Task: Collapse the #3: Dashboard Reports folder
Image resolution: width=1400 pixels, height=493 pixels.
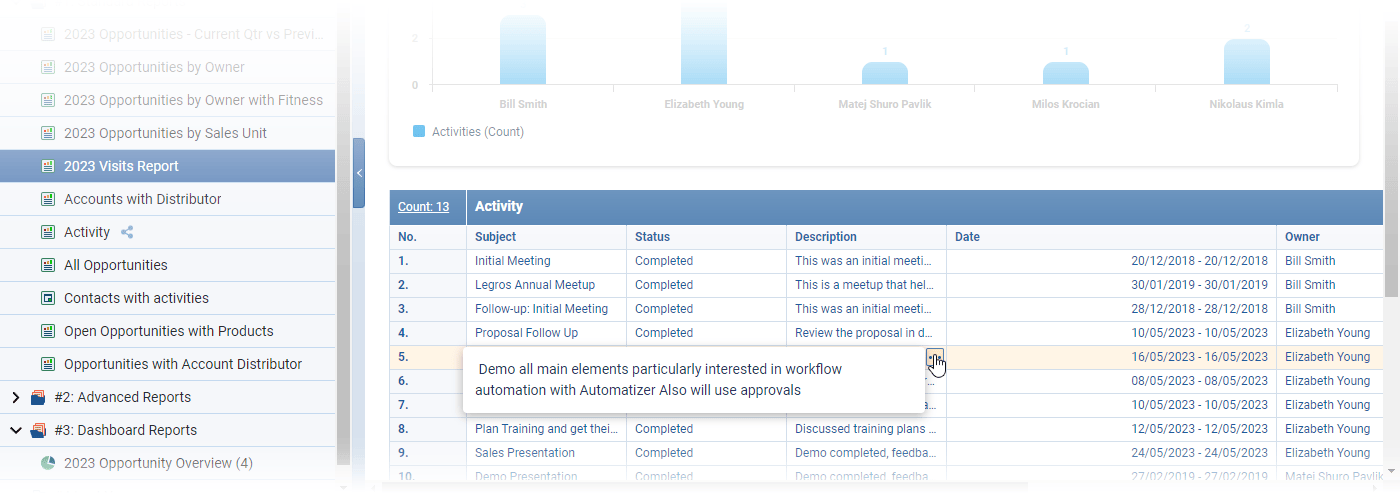Action: coord(15,430)
